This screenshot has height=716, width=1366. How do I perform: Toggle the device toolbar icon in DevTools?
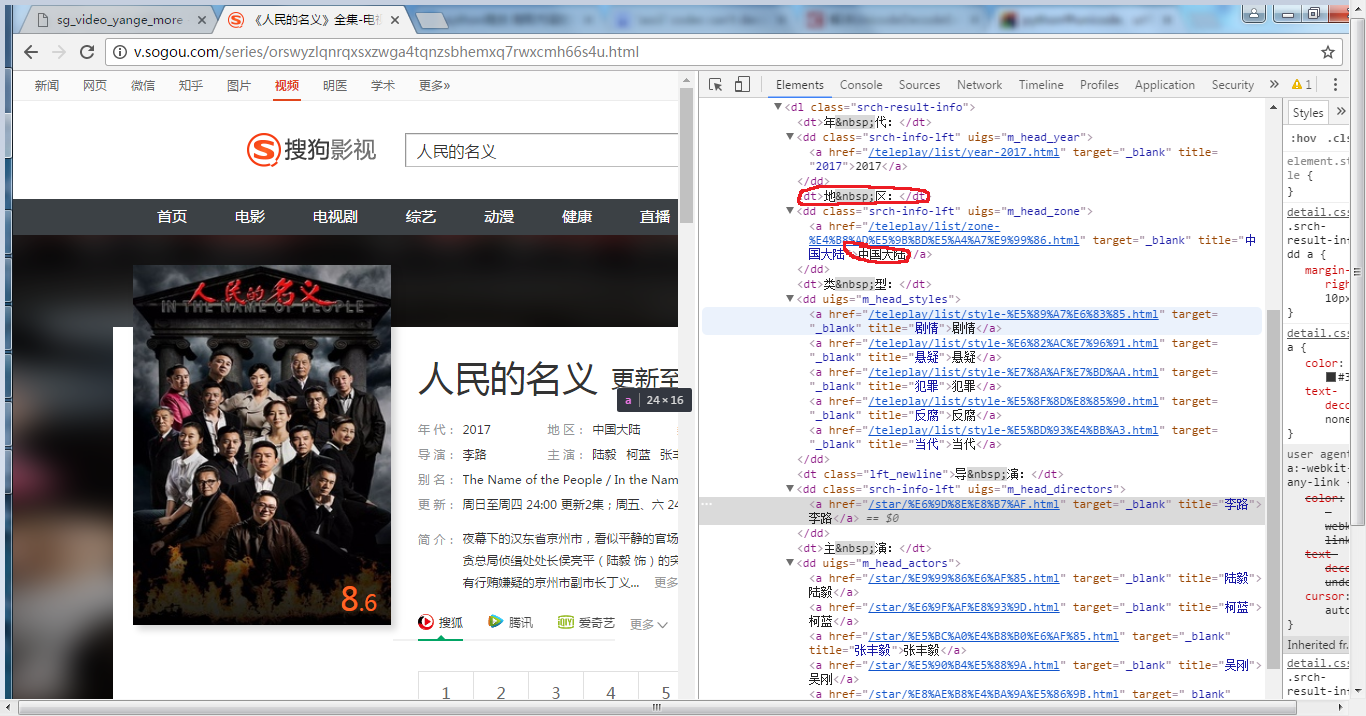coord(742,85)
